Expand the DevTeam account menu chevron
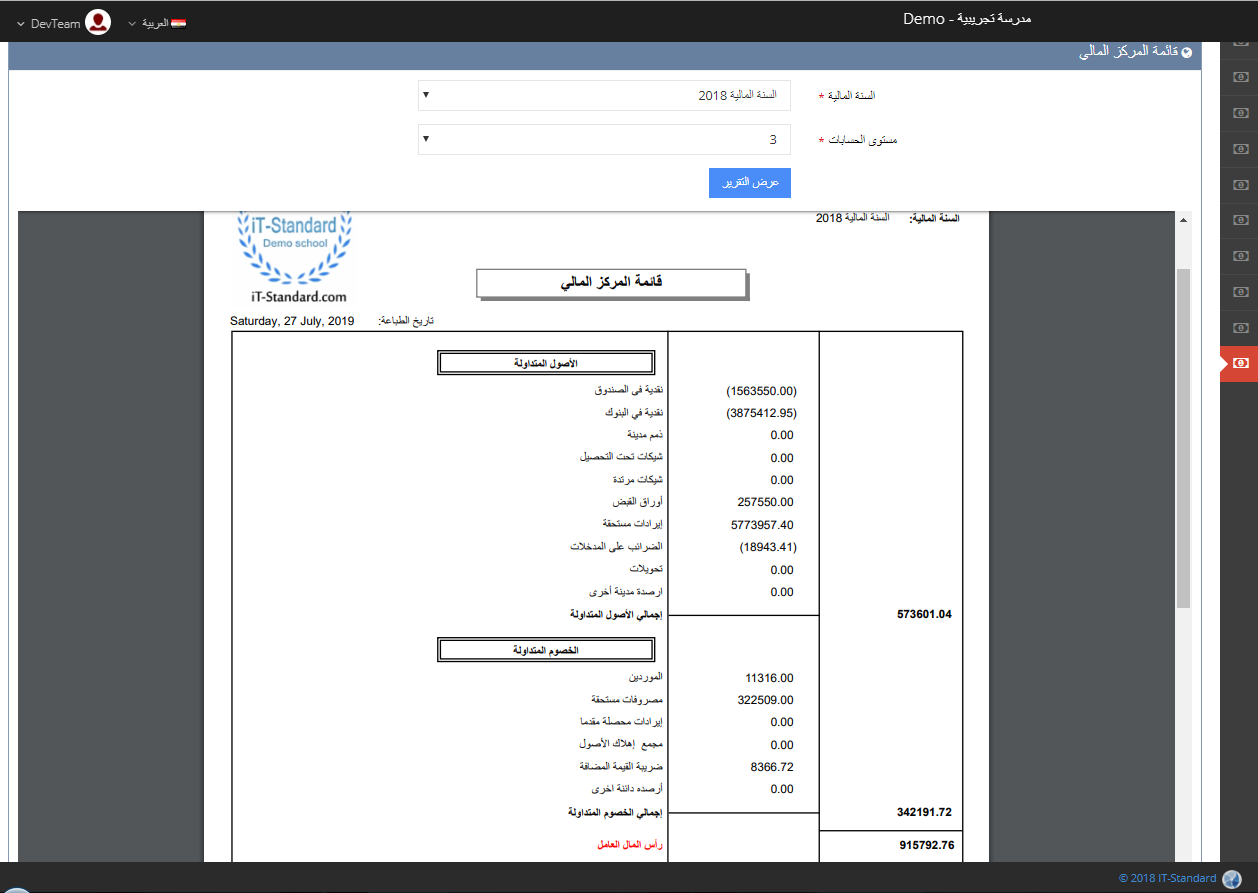1258x893 pixels. point(20,23)
